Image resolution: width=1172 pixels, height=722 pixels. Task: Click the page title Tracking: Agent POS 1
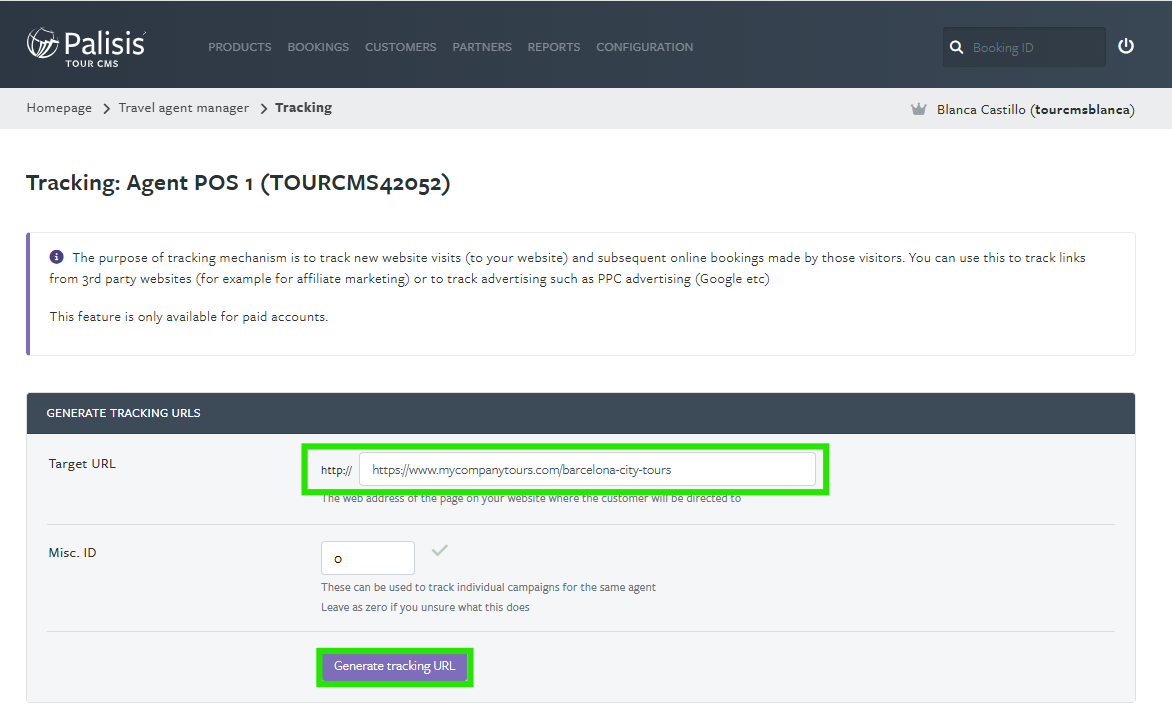click(238, 183)
